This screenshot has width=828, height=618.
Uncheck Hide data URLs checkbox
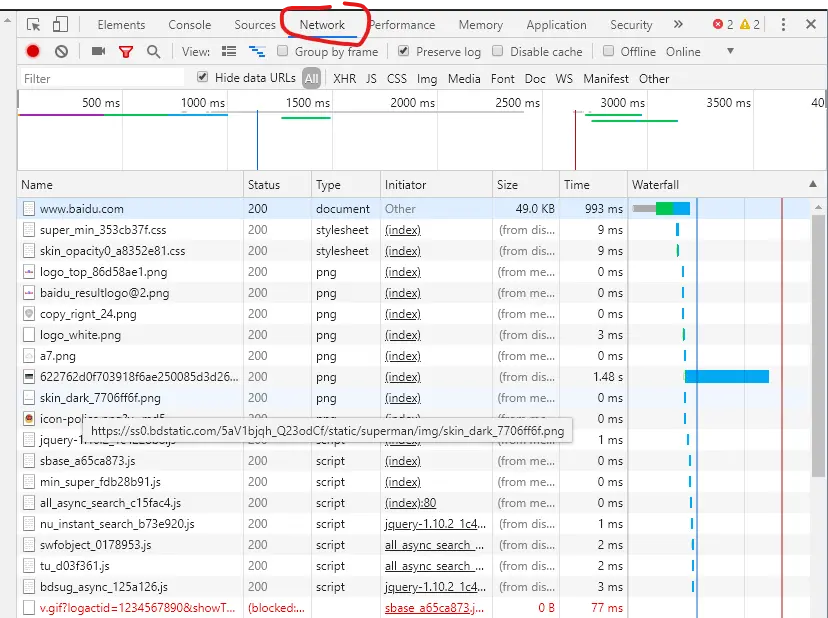pos(202,77)
